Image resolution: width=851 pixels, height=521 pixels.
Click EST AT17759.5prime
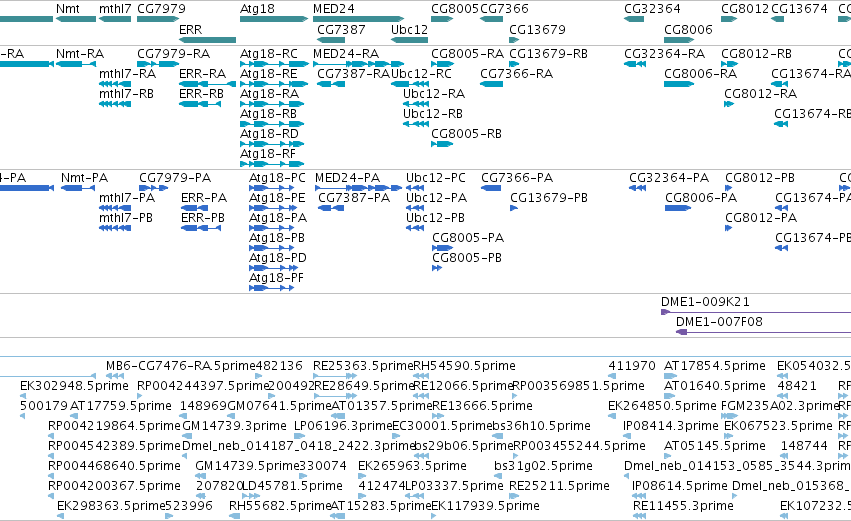pos(121,406)
